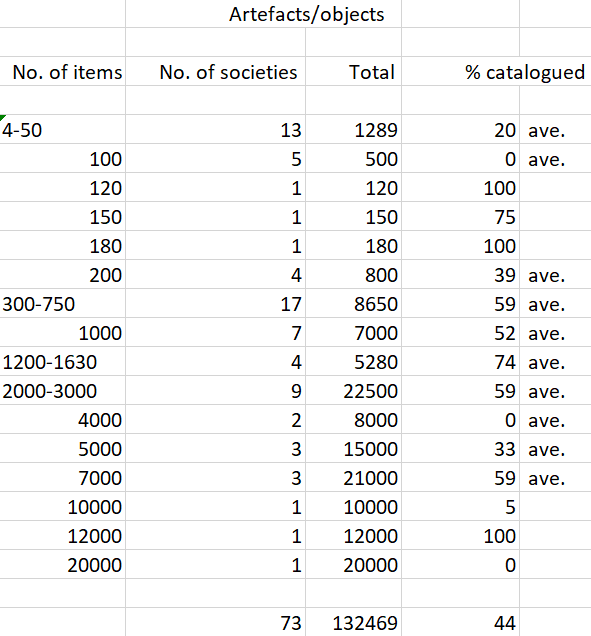Select the No. of societies header cell
This screenshot has height=636, width=591.
[x=215, y=72]
